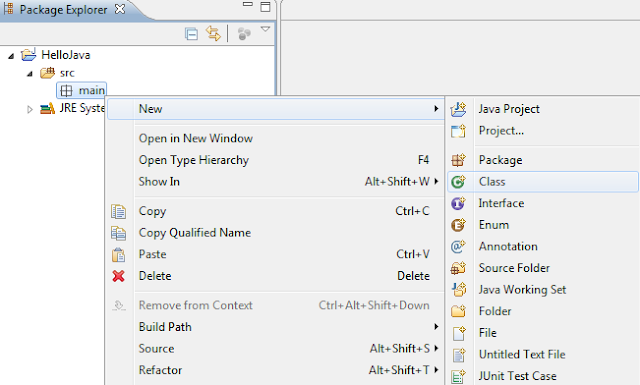This screenshot has height=385, width=640.
Task: Close the Package Explorer tab
Action: coord(120,9)
